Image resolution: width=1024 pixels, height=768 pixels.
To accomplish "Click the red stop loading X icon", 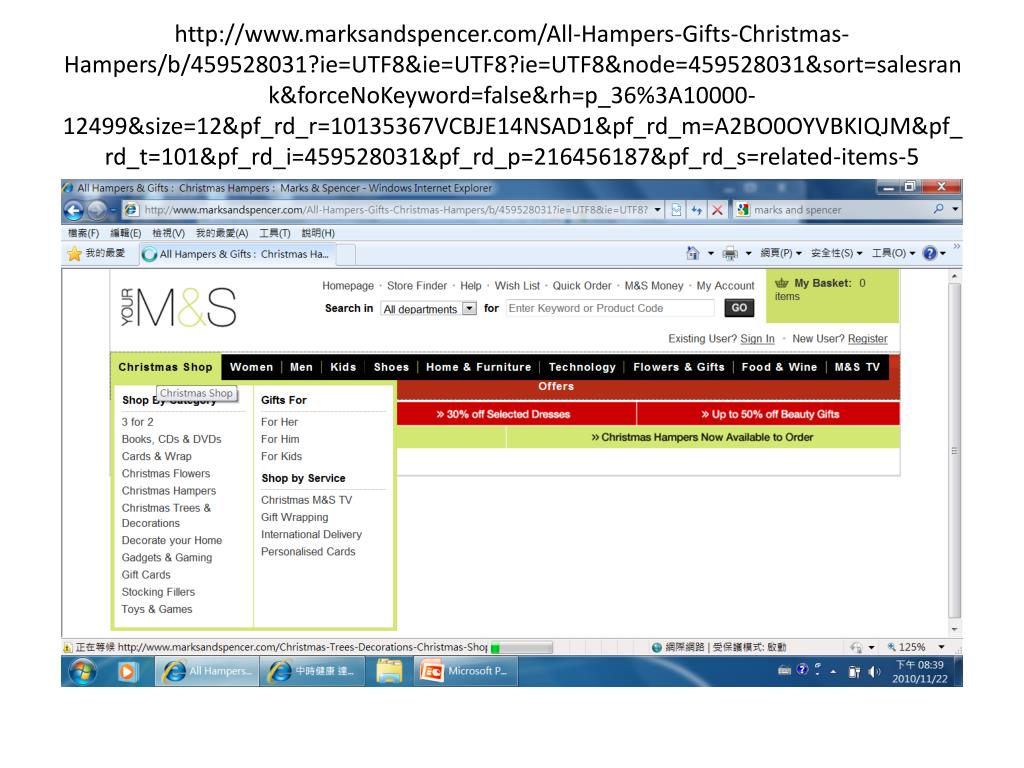I will point(717,210).
